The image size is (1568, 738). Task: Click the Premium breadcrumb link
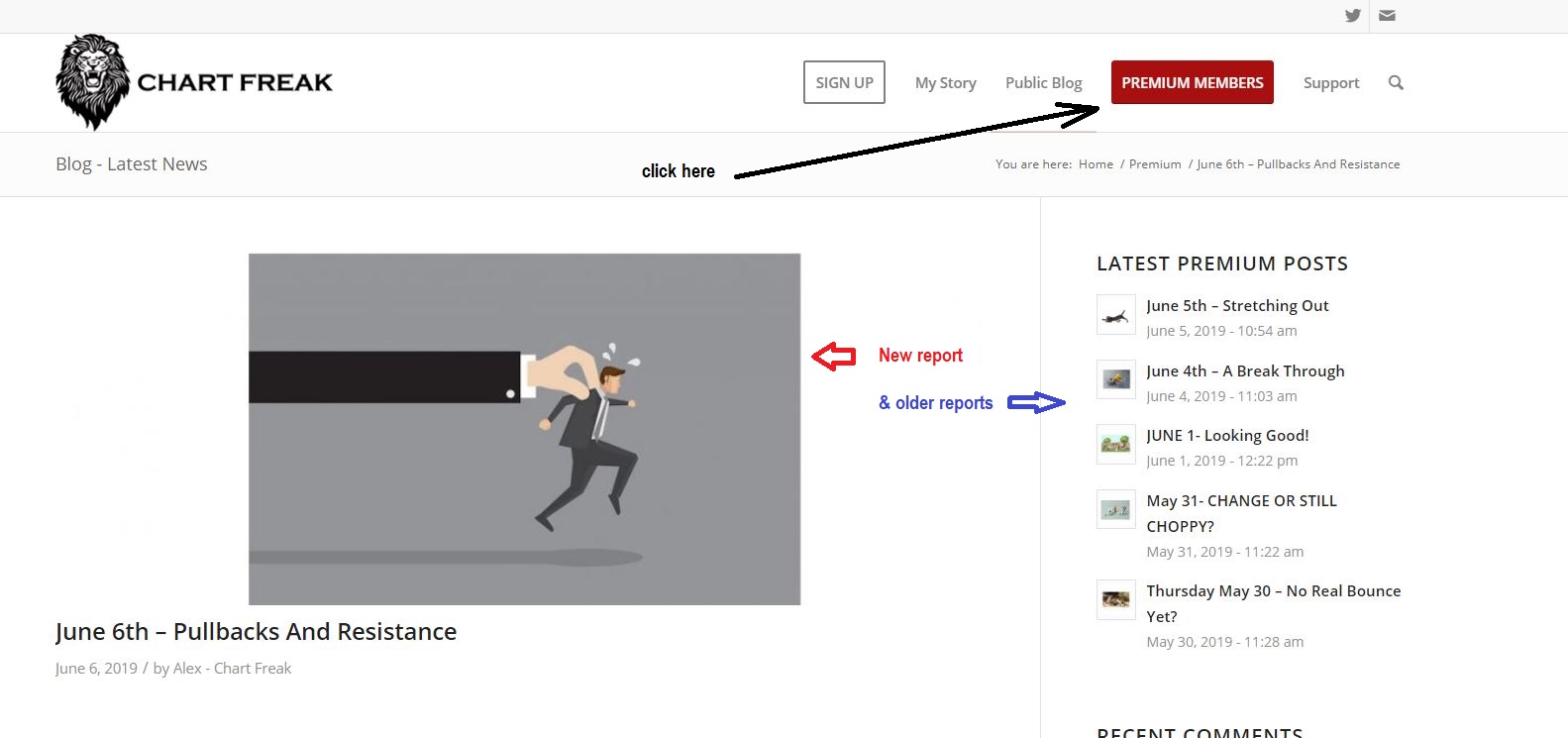(x=1155, y=164)
